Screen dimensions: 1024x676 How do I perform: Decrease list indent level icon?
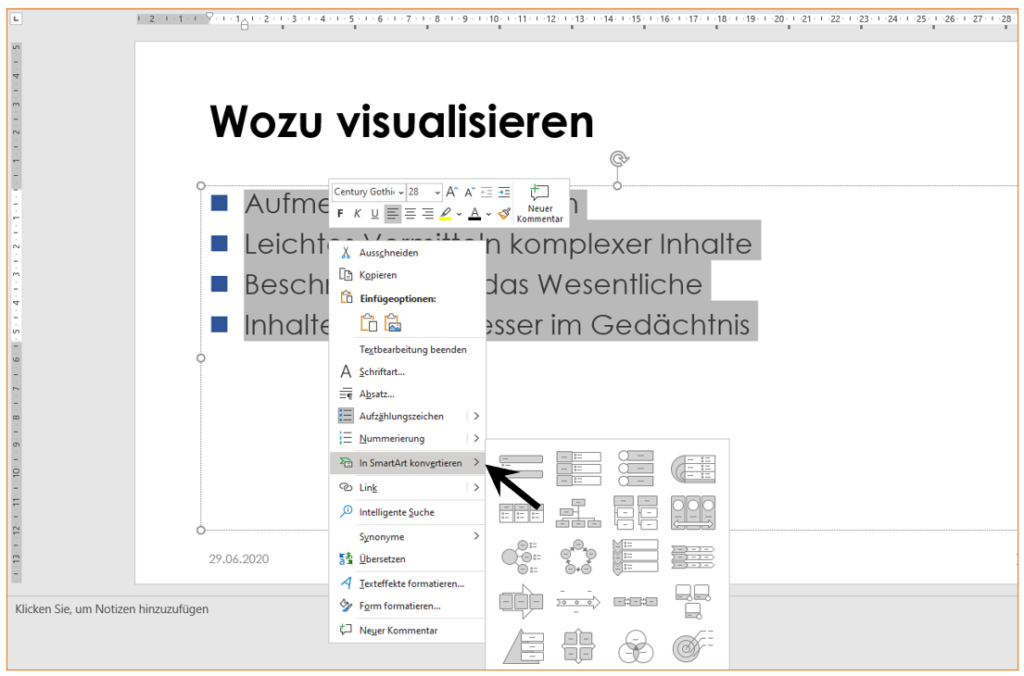pos(487,192)
